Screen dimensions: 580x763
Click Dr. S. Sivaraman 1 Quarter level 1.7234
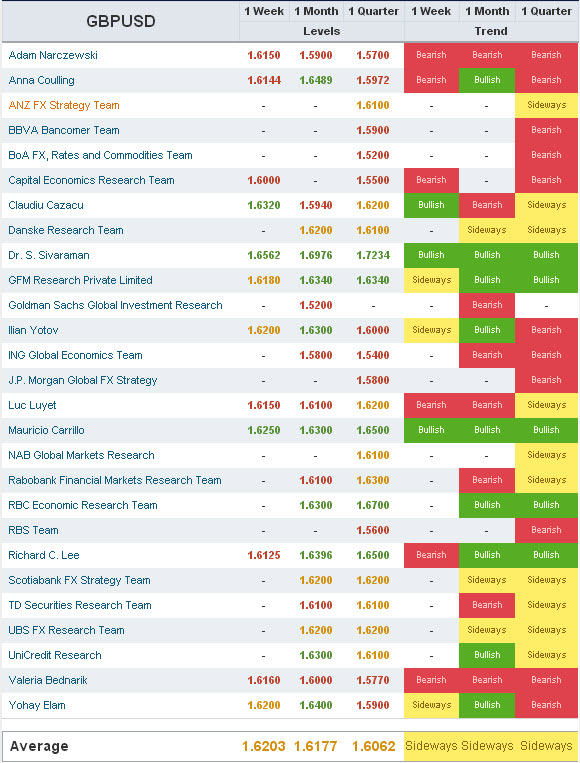(x=373, y=255)
